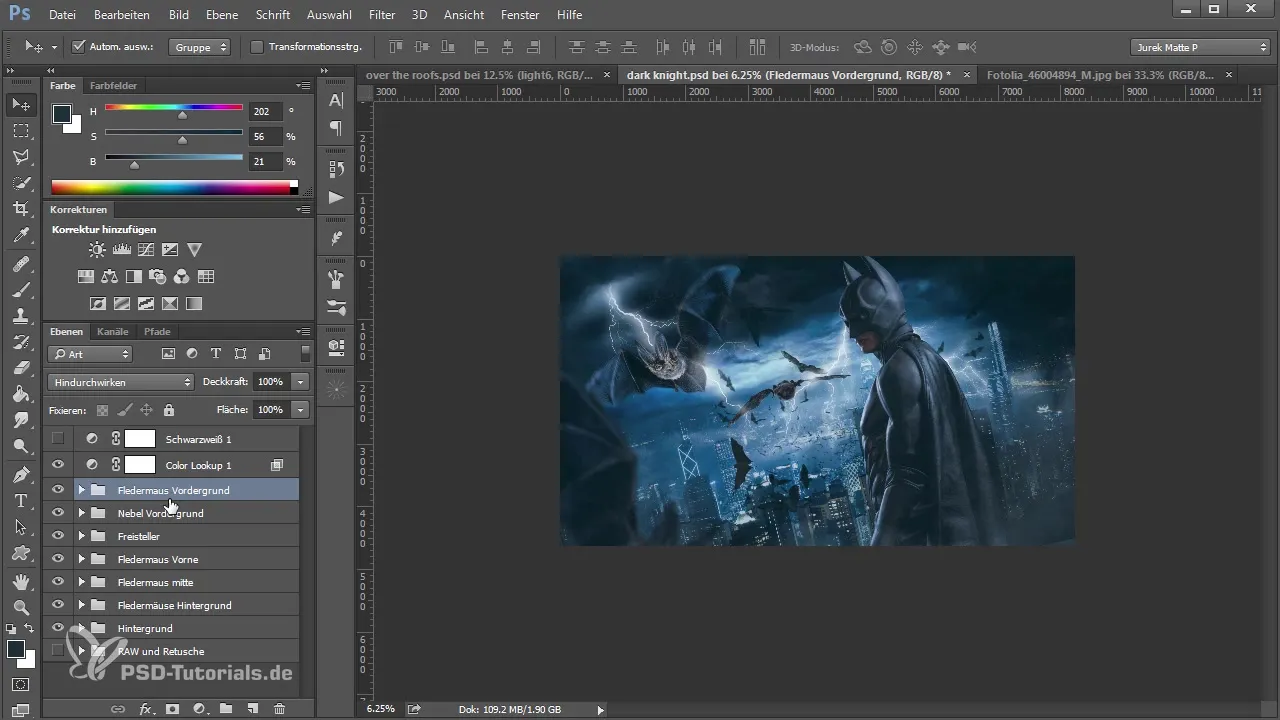
Task: Show the Schwarzweiß 1 layer
Action: point(58,439)
